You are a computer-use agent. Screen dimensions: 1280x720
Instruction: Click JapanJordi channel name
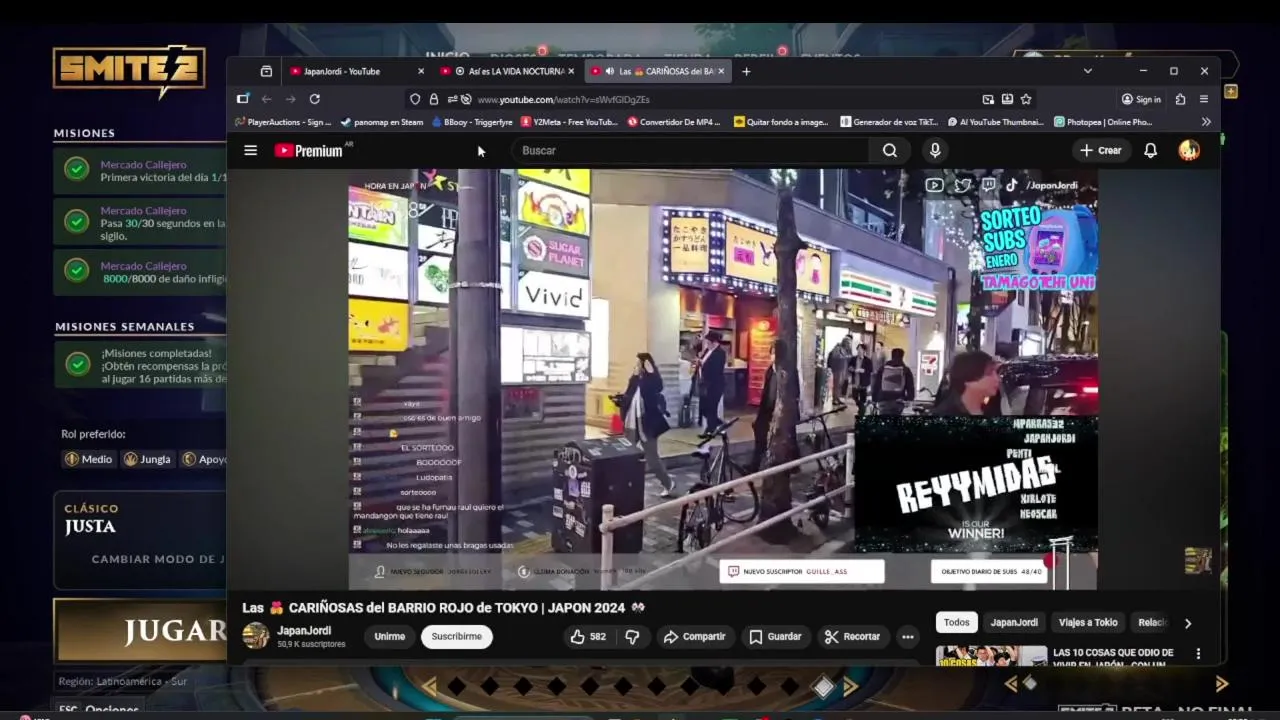coord(304,631)
